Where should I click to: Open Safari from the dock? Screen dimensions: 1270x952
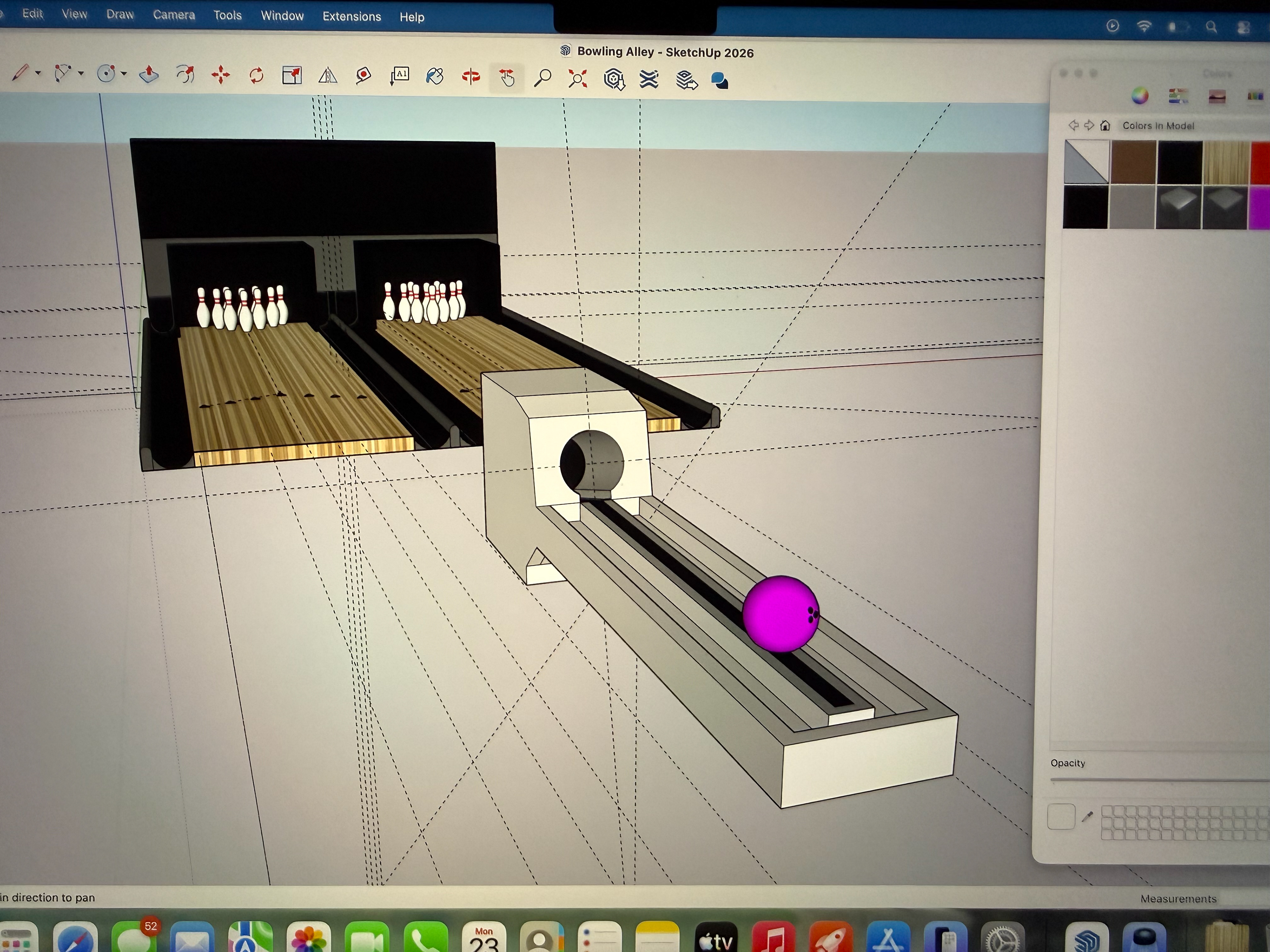coord(75,939)
